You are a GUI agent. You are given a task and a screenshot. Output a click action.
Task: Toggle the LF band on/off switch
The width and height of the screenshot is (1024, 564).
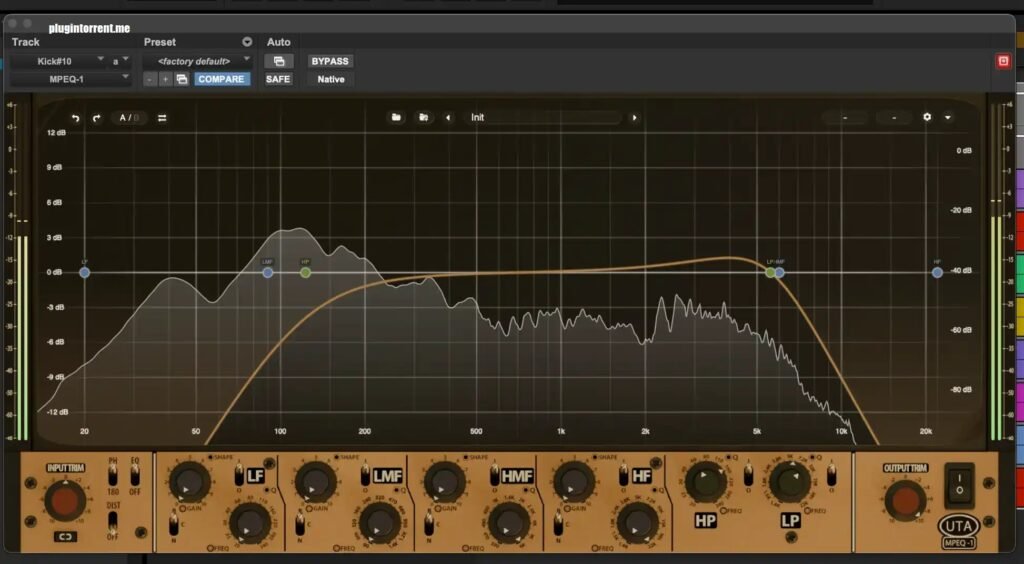(238, 477)
